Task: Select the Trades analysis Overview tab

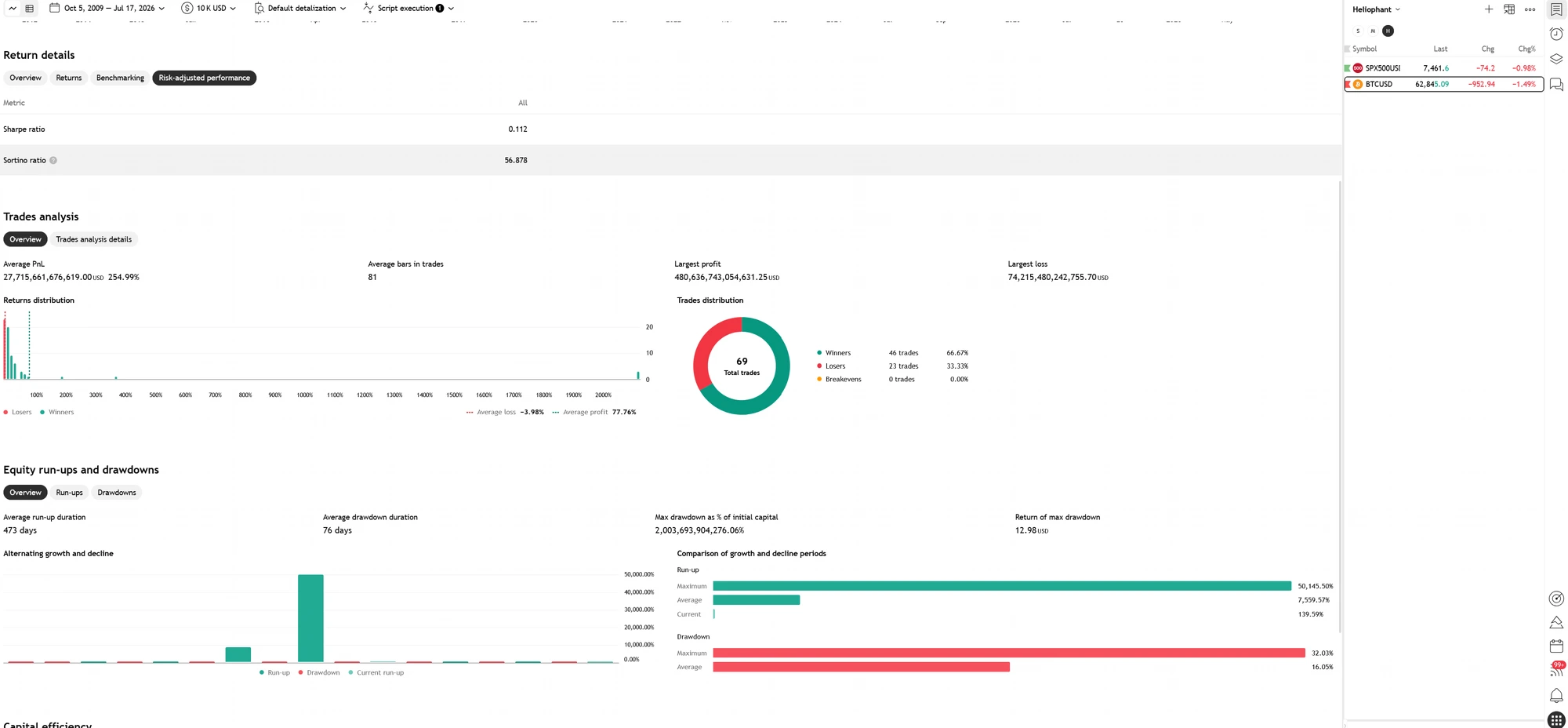Action: [25, 239]
